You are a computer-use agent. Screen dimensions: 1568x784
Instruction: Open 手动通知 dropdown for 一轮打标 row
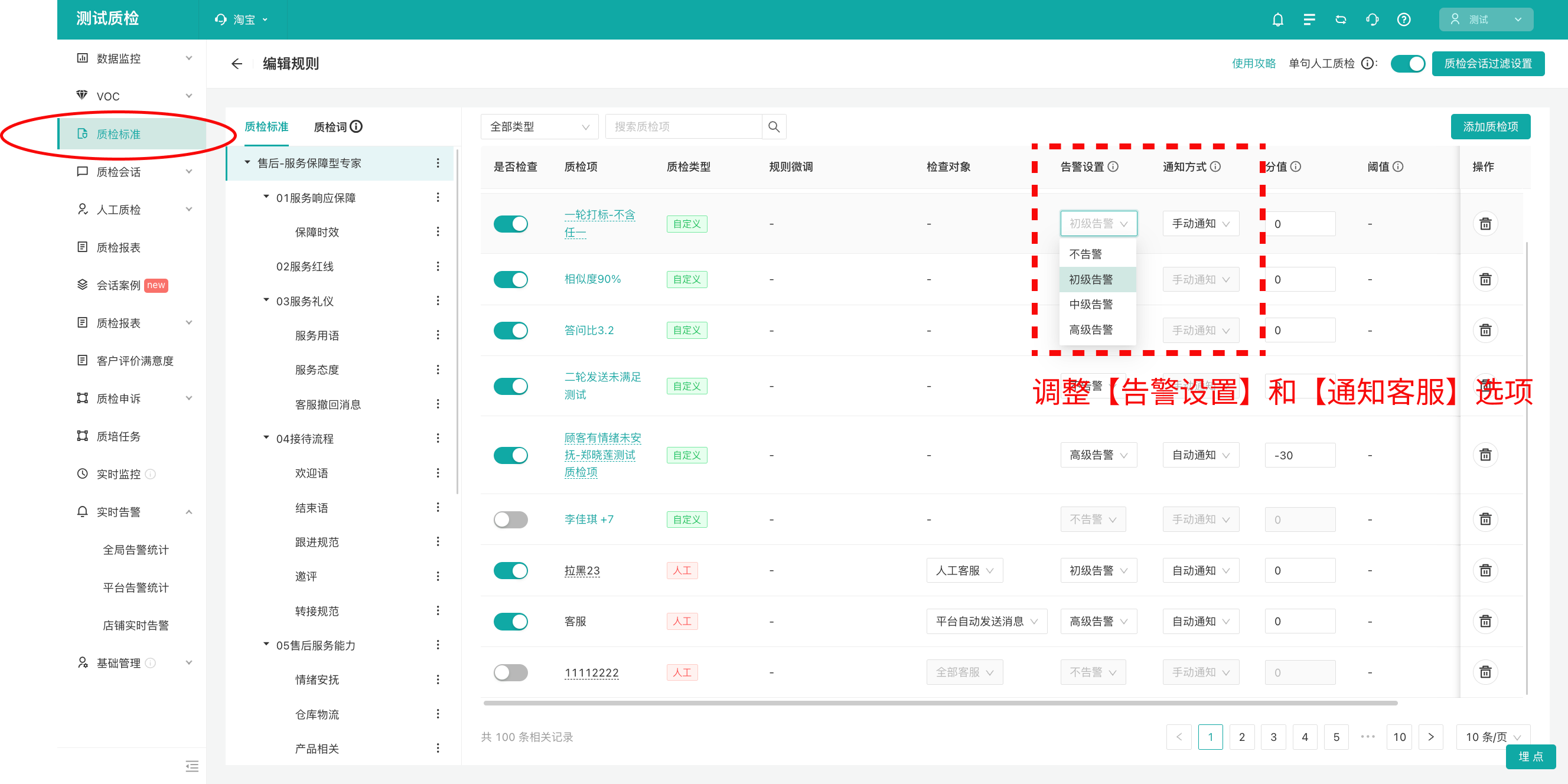(1200, 224)
